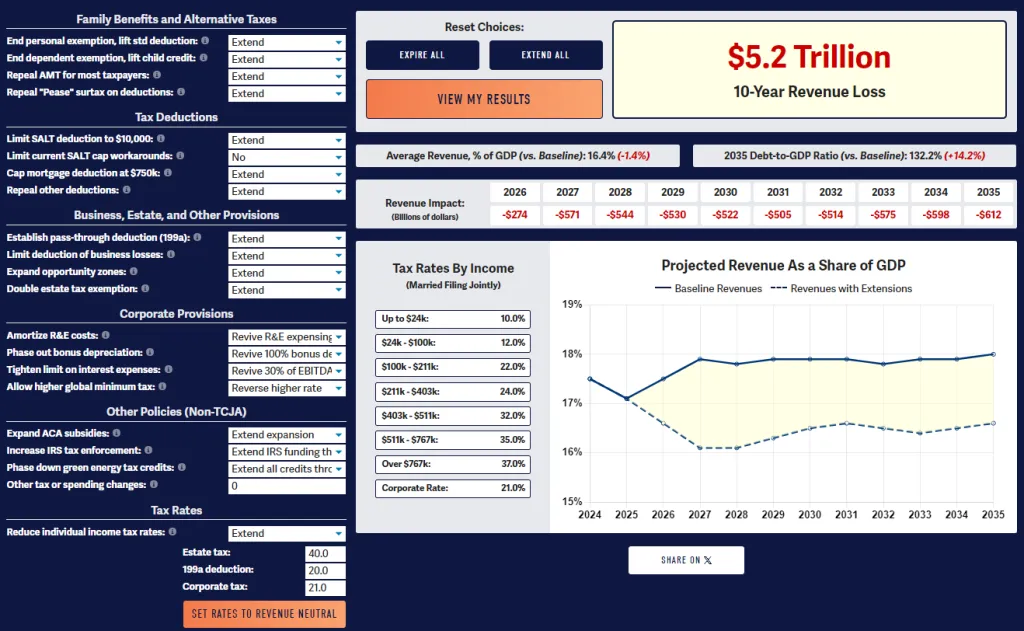Open Repeal AMT dropdown set to Extend
The image size is (1024, 631).
[x=287, y=76]
